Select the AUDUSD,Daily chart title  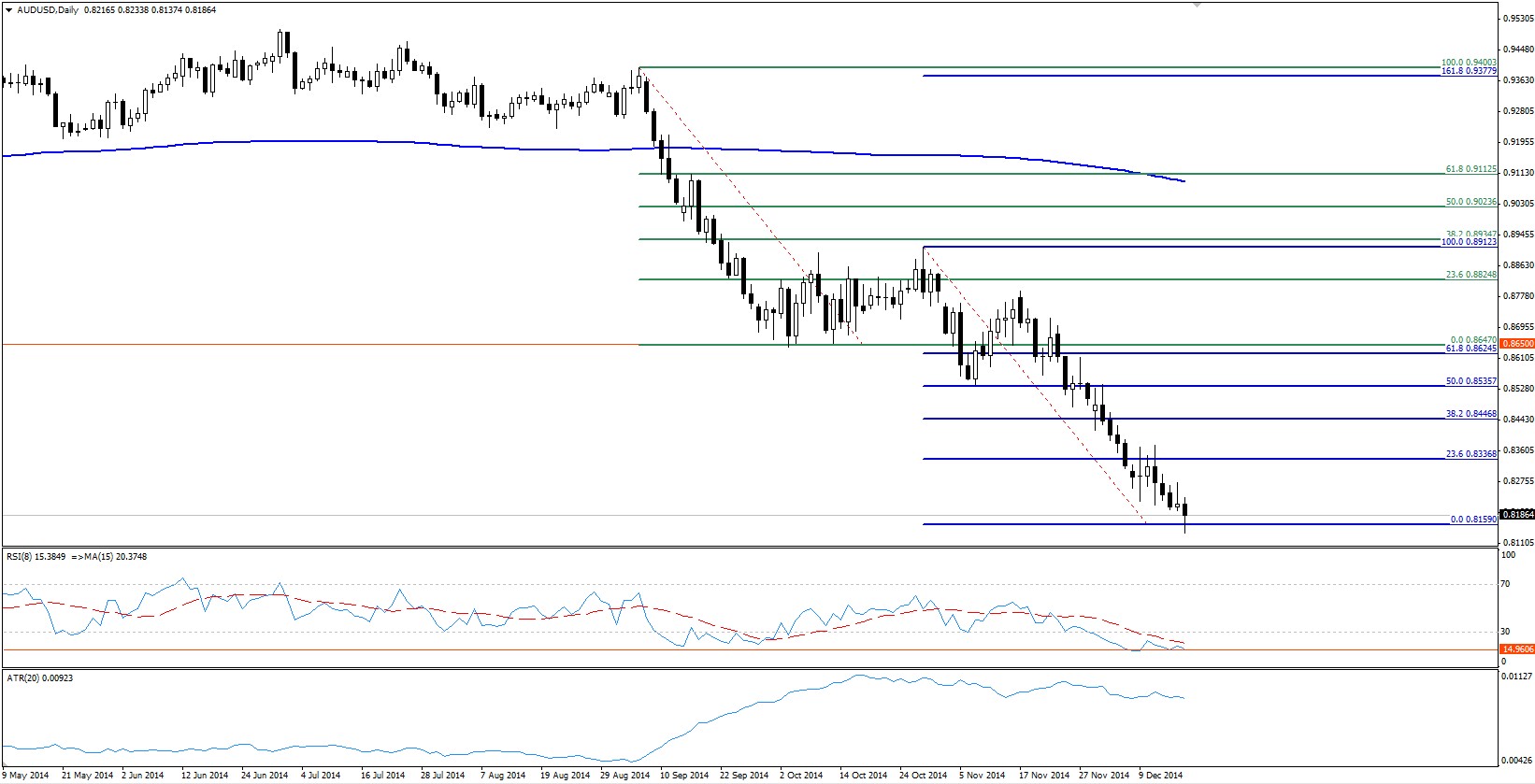coord(47,9)
